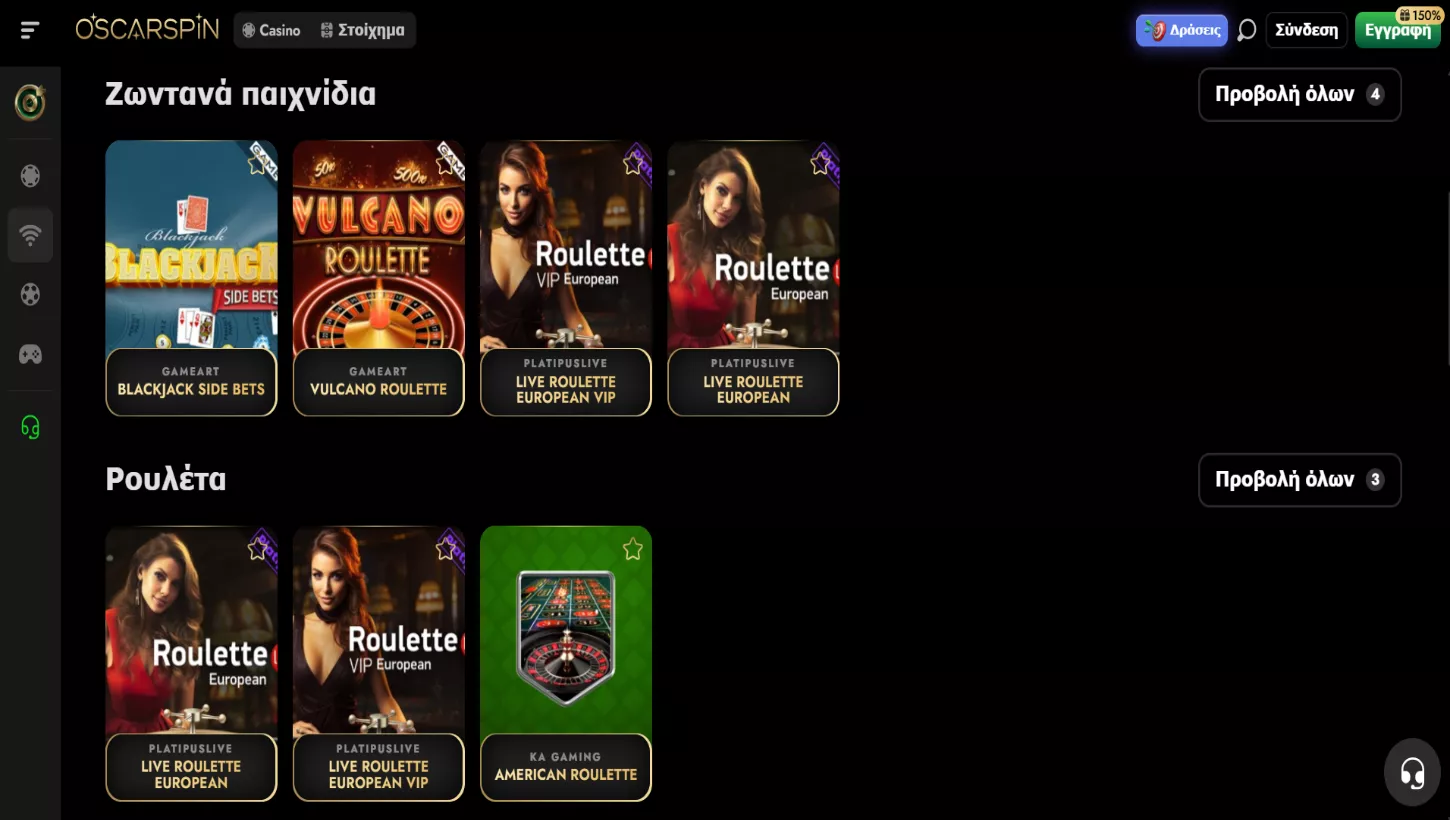Click the search magnifier icon
The width and height of the screenshot is (1450, 820).
pos(1246,30)
